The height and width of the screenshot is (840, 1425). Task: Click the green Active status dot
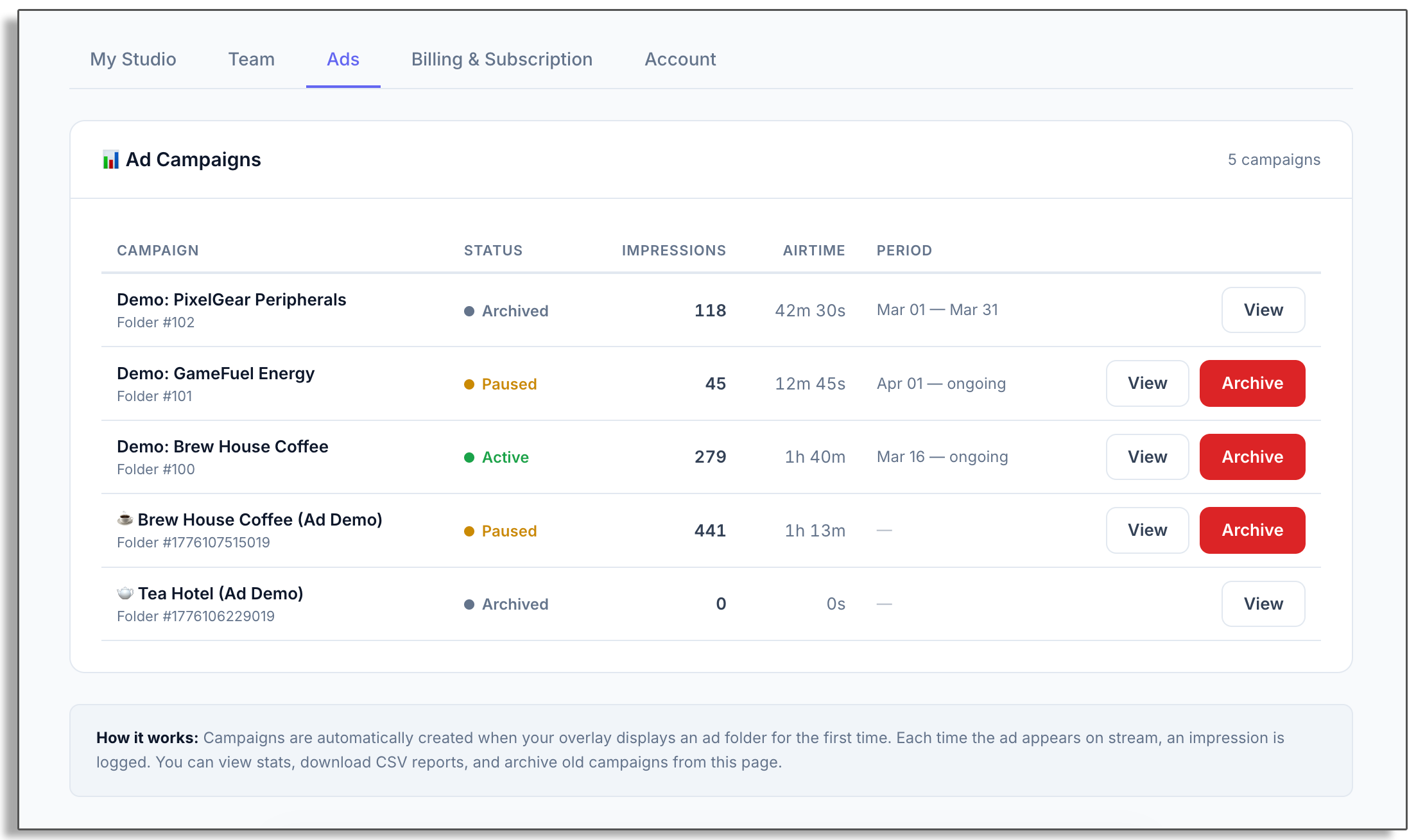(x=470, y=457)
